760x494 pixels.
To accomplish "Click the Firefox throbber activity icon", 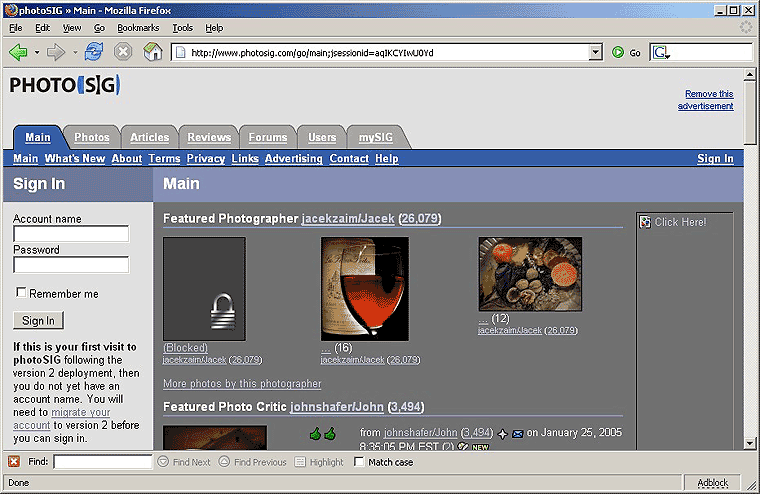I will (x=746, y=27).
